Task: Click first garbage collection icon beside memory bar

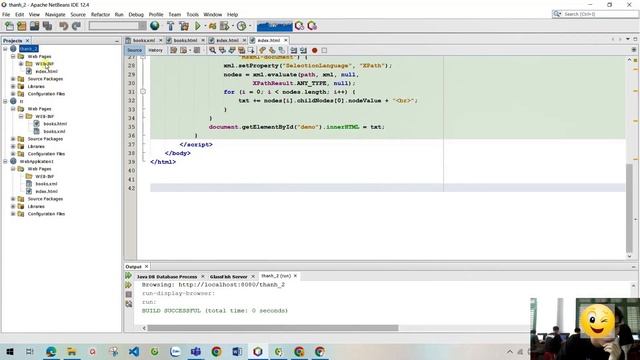Action: pos(300,26)
